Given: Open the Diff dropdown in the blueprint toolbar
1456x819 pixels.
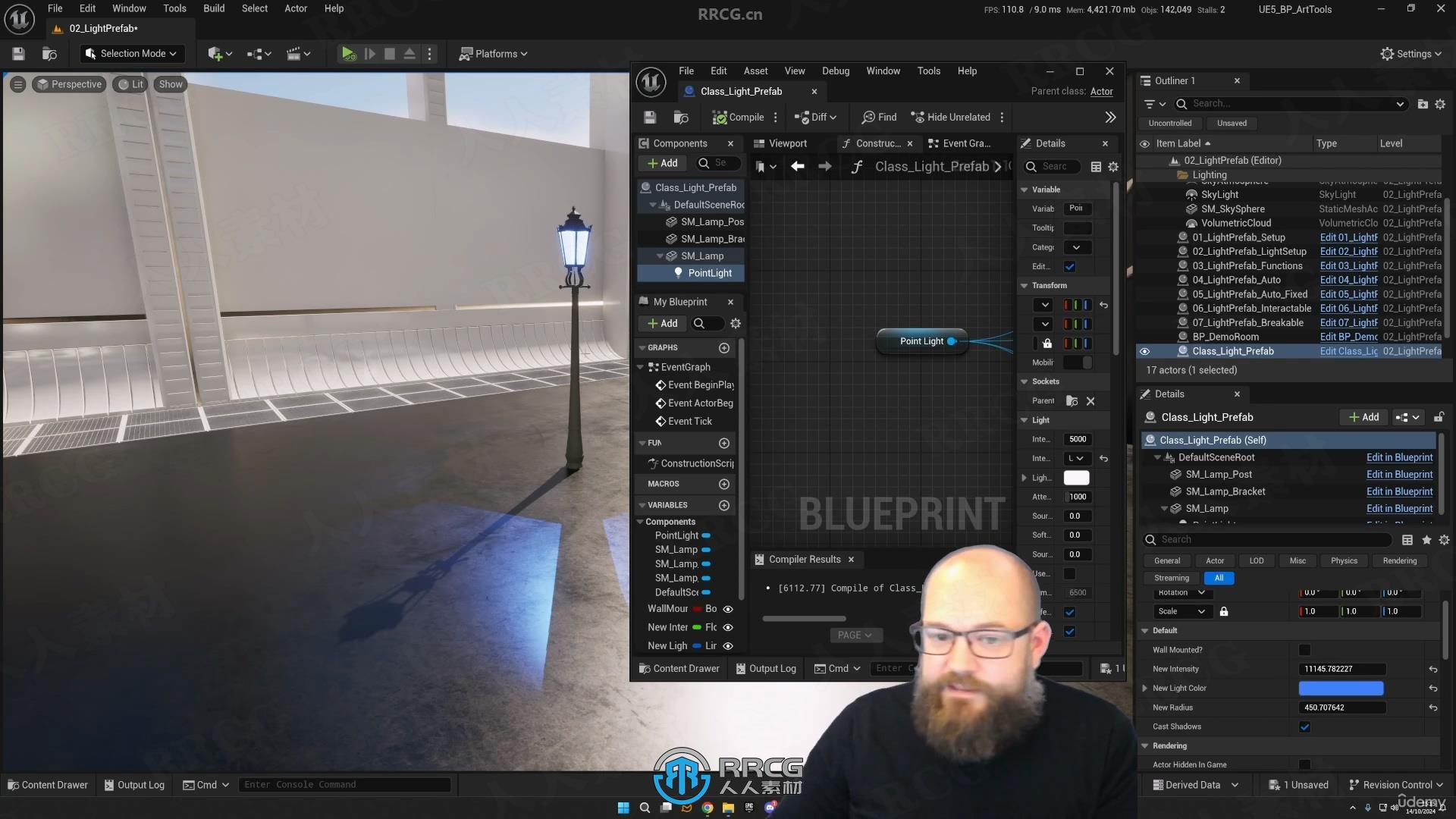Looking at the screenshot, I should tap(815, 117).
